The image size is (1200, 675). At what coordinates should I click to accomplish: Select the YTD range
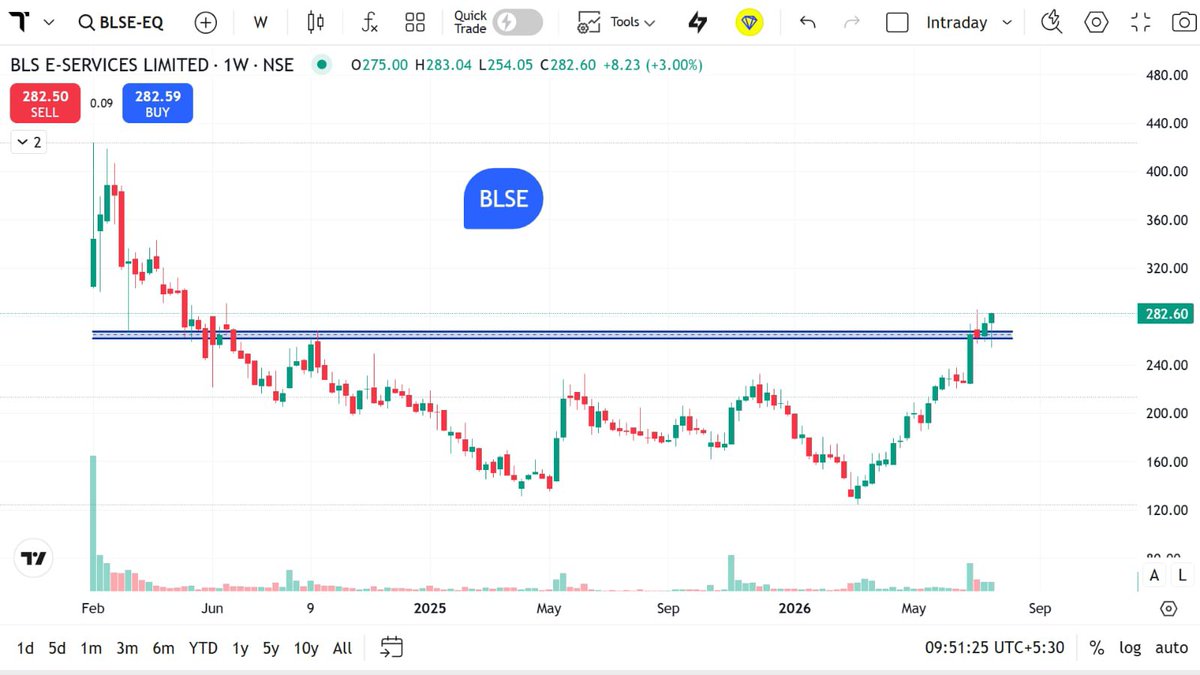(203, 648)
